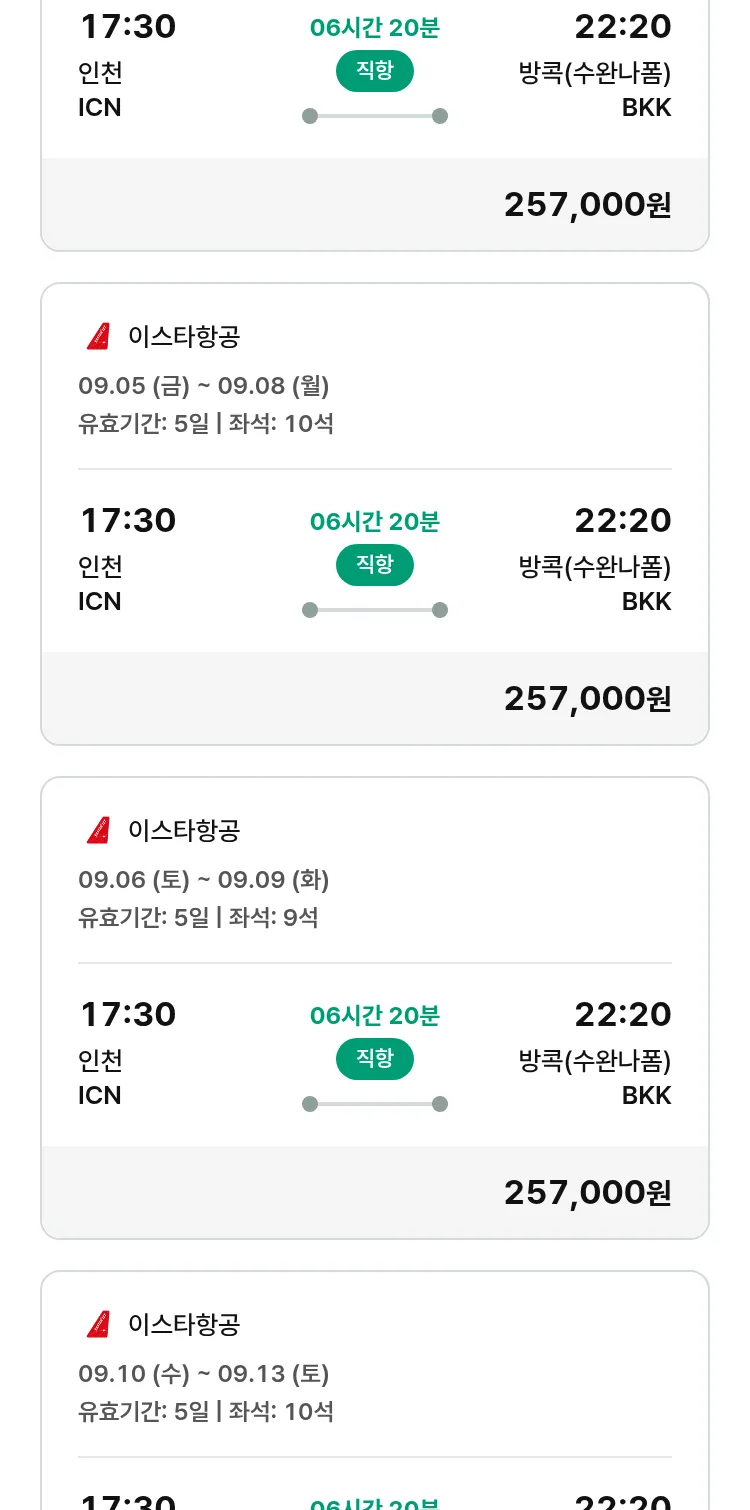
Task: Open the 09.05 (금) ~ 09.08 (월) date range
Action: [204, 386]
